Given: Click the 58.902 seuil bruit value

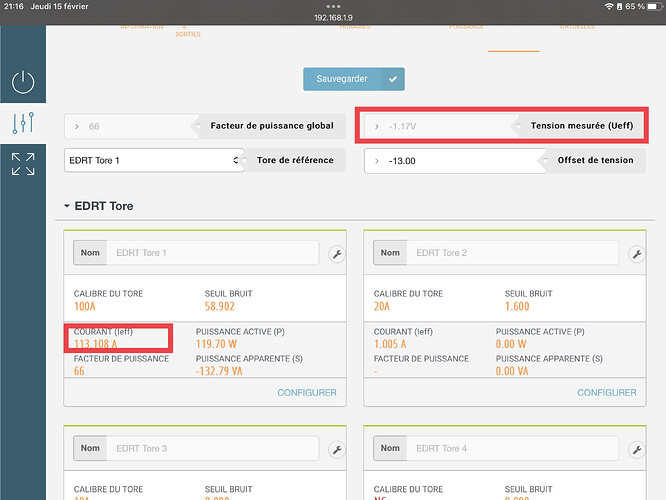Looking at the screenshot, I should coord(220,306).
